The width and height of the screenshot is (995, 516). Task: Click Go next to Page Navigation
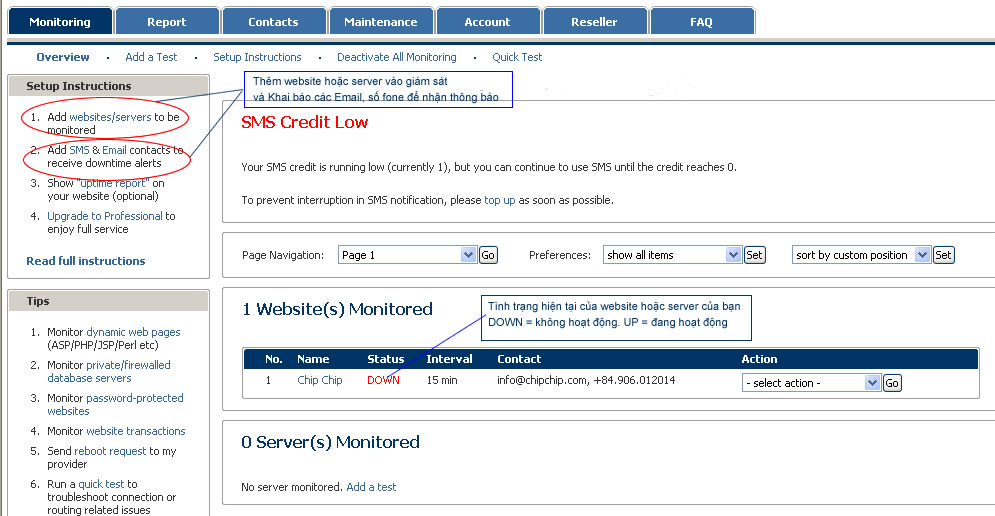coord(488,255)
